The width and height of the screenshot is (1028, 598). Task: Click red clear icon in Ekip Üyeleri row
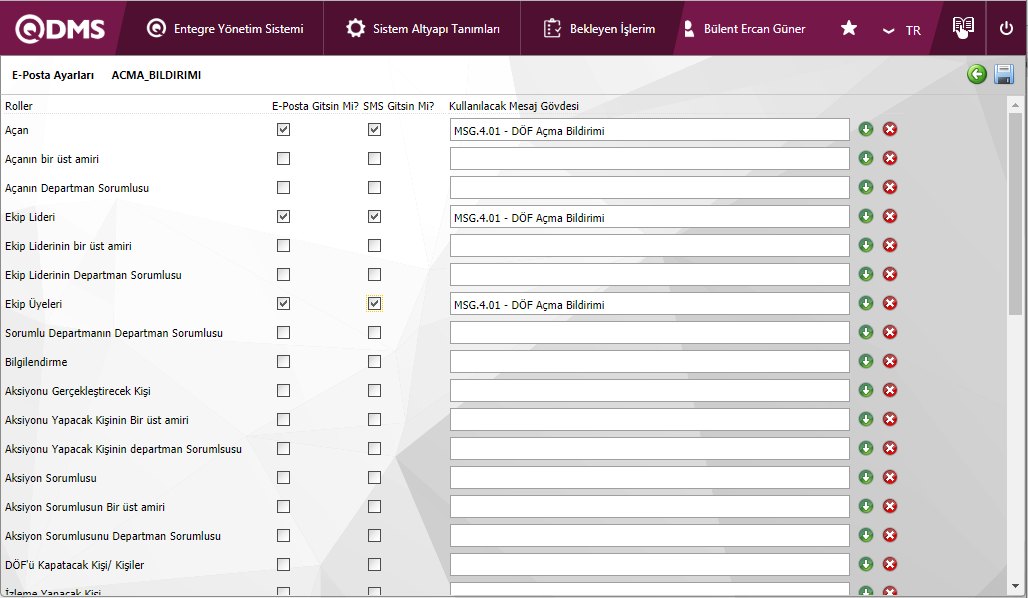pyautogui.click(x=890, y=303)
